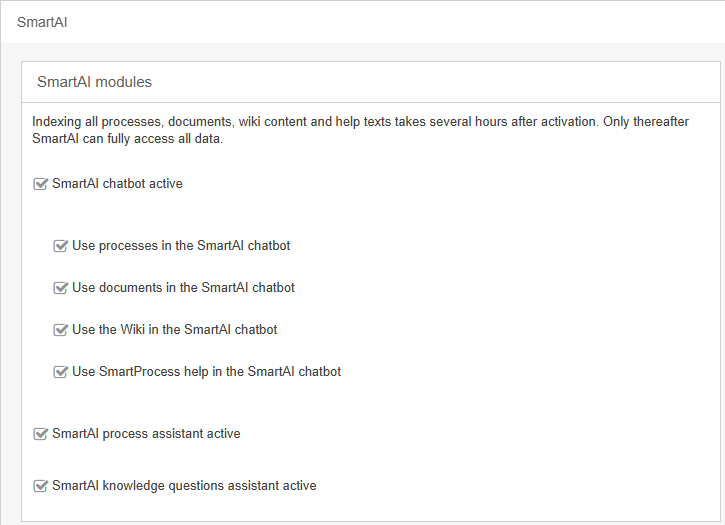Click the SmartAI page title

[42, 22]
